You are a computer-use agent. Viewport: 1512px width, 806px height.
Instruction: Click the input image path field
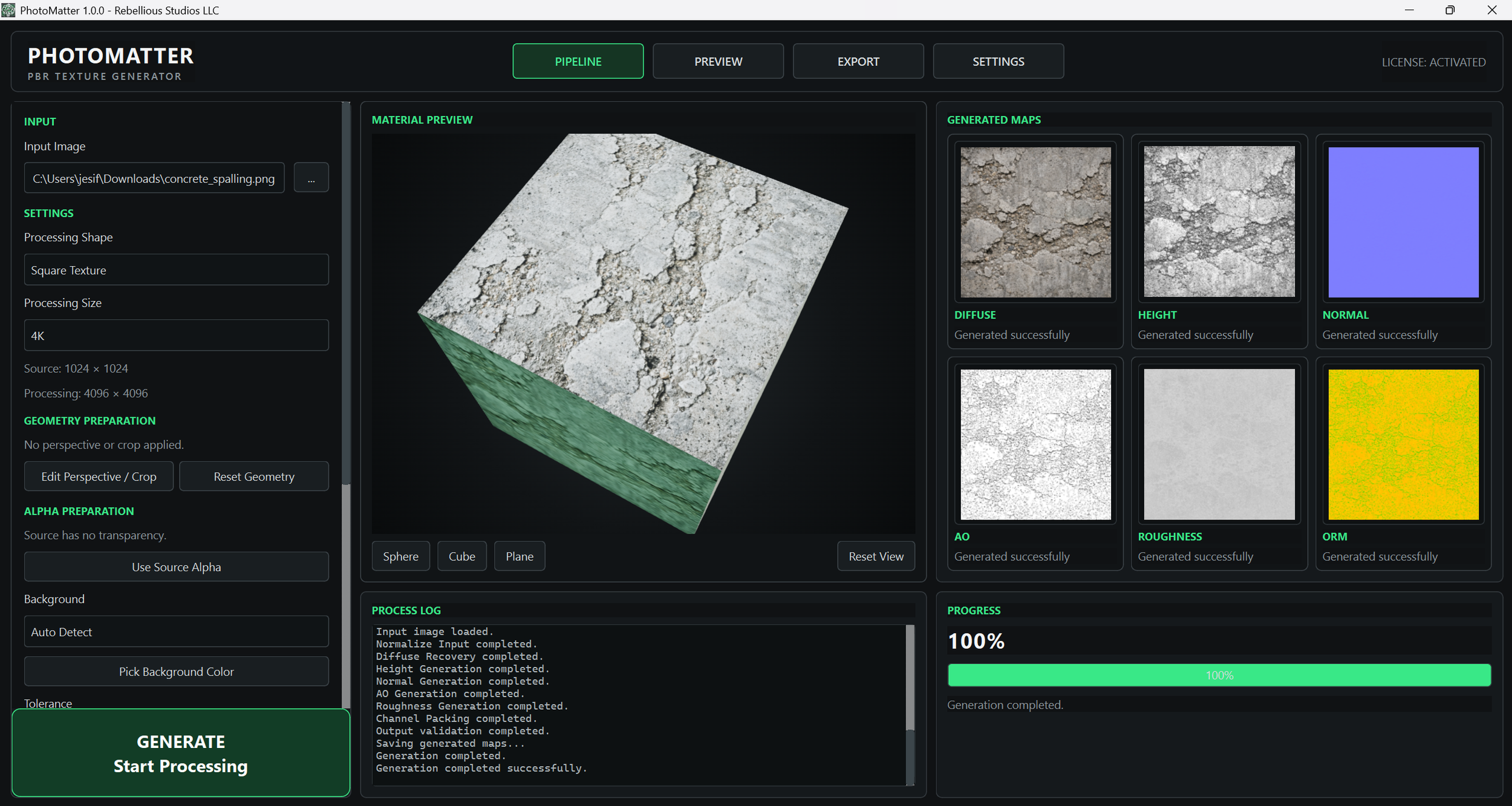(x=154, y=178)
